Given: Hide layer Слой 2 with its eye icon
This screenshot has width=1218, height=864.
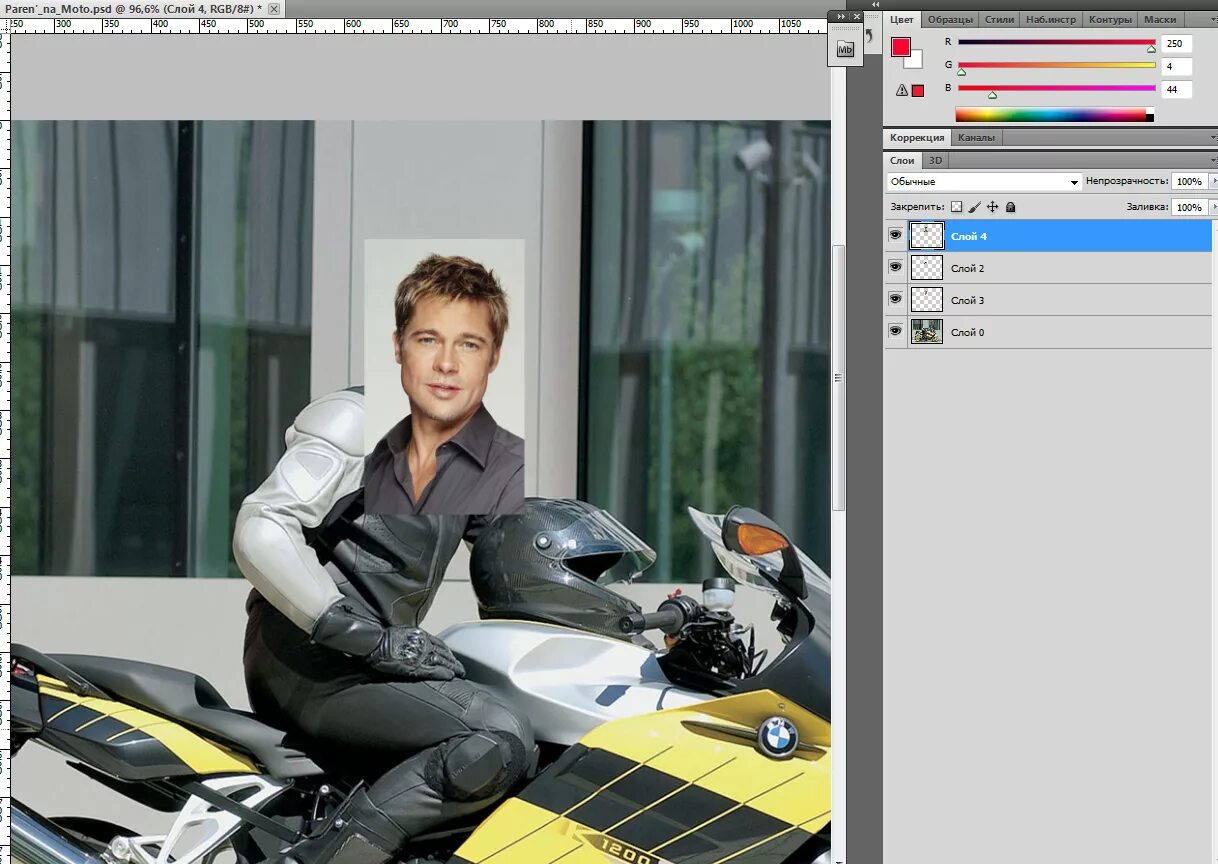Looking at the screenshot, I should click(895, 268).
